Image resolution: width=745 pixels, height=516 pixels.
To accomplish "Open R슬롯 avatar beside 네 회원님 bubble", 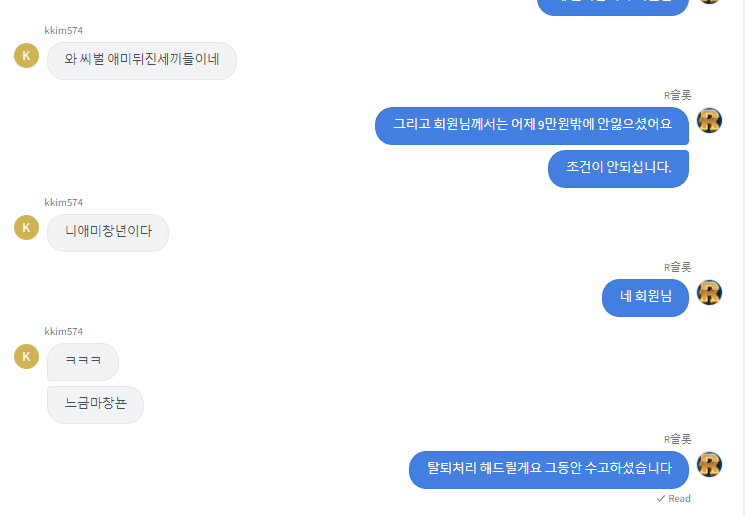I will click(709, 292).
